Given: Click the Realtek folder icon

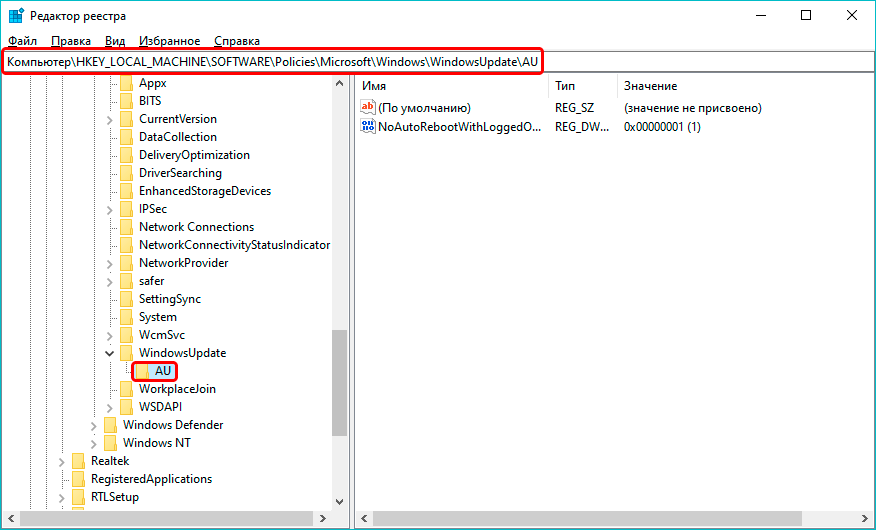Looking at the screenshot, I should 79,461.
